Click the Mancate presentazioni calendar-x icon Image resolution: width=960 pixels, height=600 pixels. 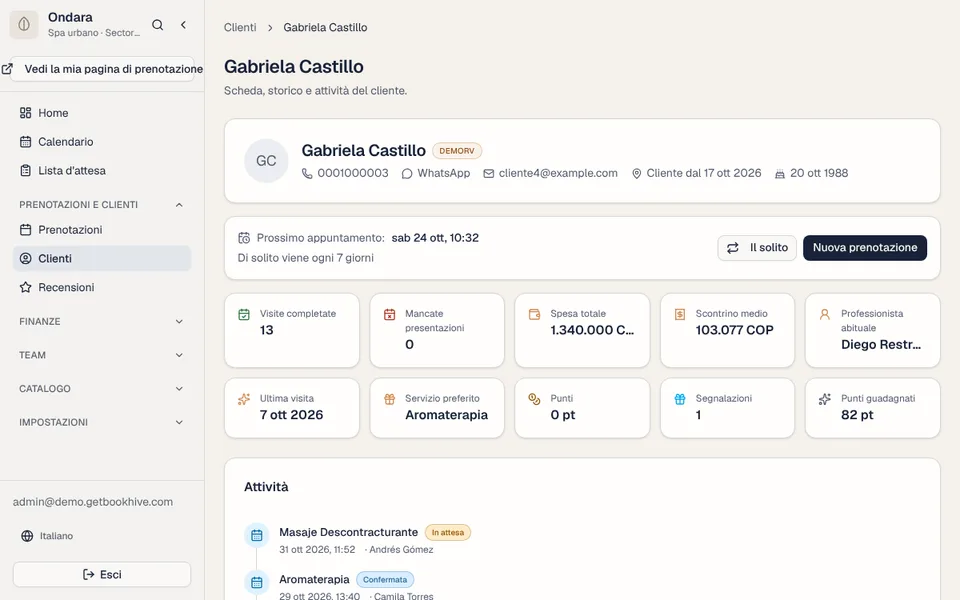click(x=389, y=315)
